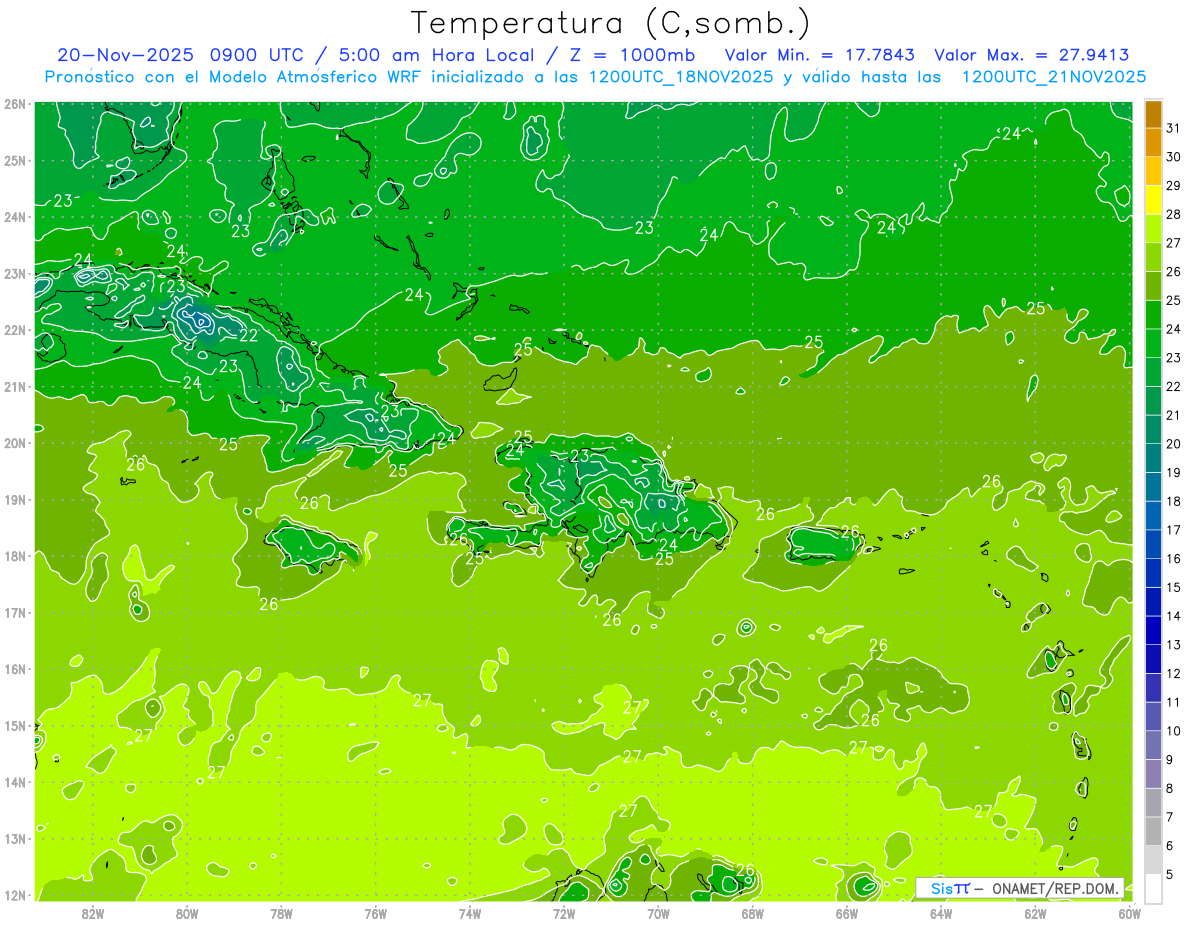
Task: Click the '68W' longitude axis label
Action: [x=752, y=913]
